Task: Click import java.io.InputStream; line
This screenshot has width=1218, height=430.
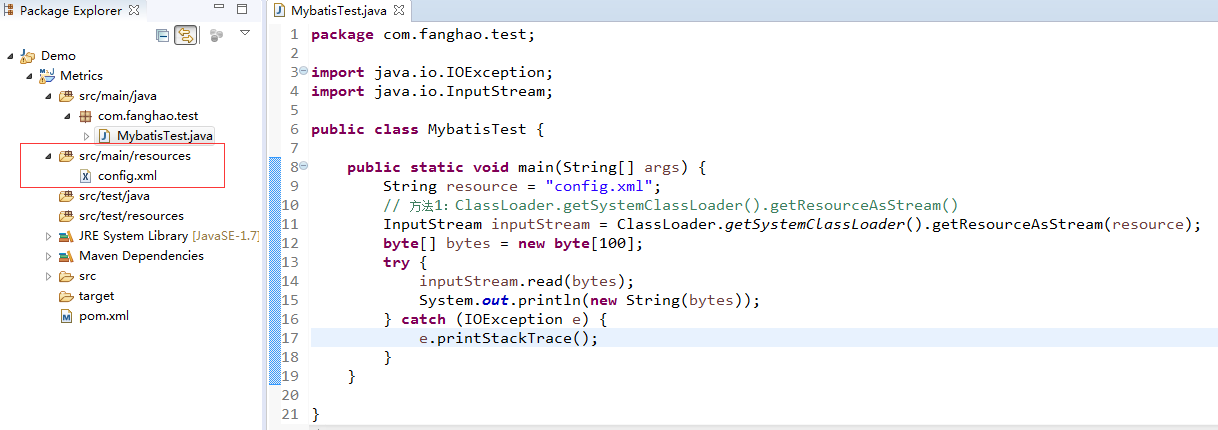Action: pyautogui.click(x=432, y=91)
